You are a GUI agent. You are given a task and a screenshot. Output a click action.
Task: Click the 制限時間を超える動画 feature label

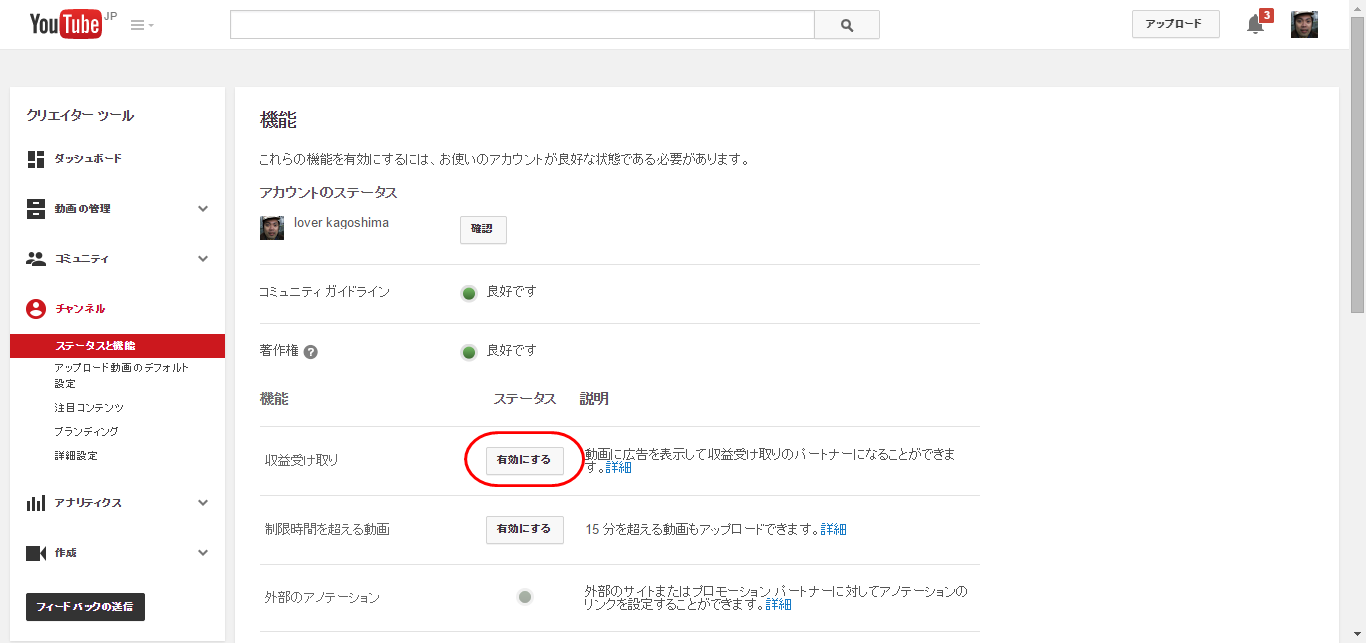tap(327, 529)
